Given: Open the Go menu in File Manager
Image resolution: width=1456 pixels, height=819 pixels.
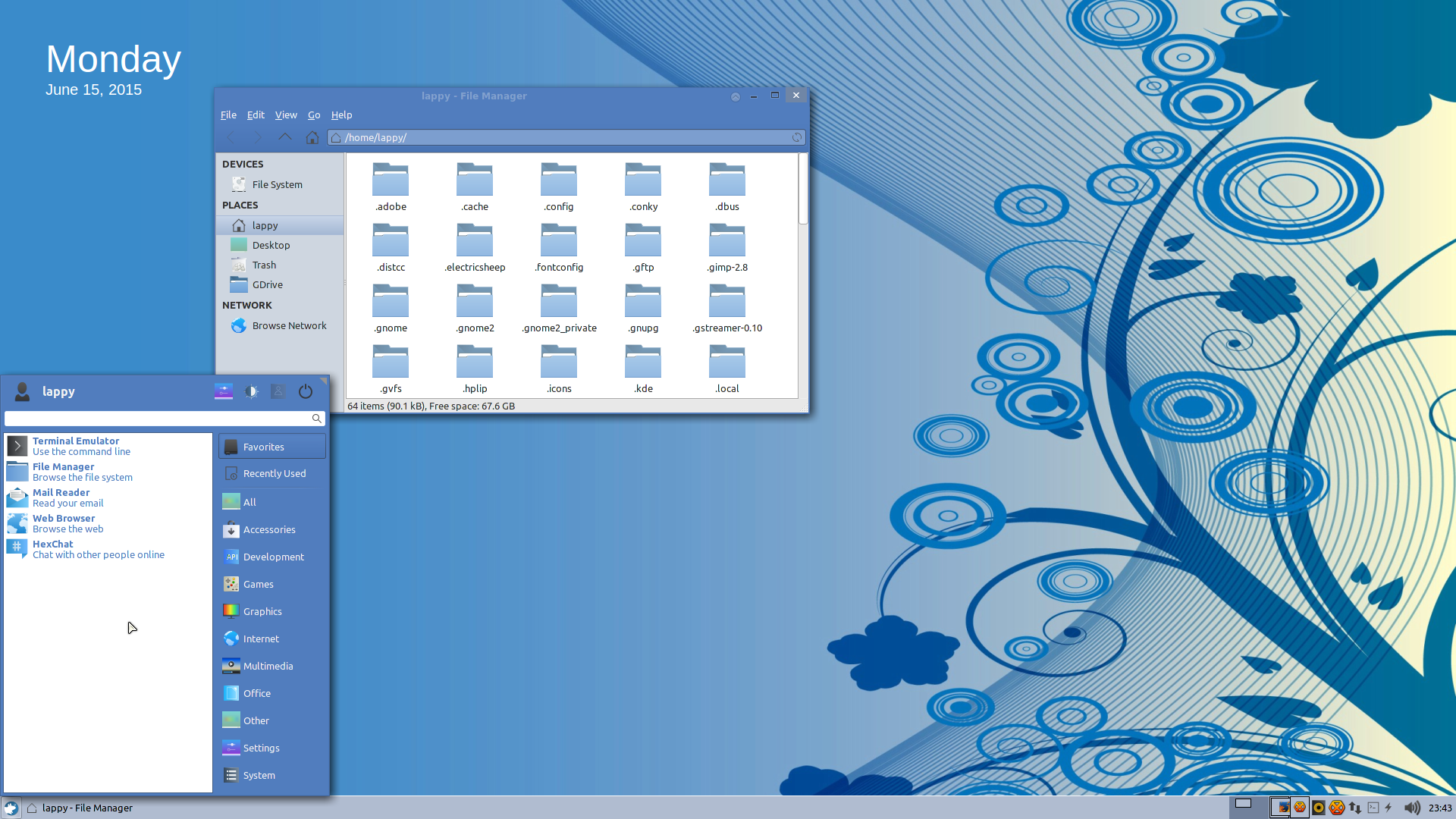Looking at the screenshot, I should 314,115.
